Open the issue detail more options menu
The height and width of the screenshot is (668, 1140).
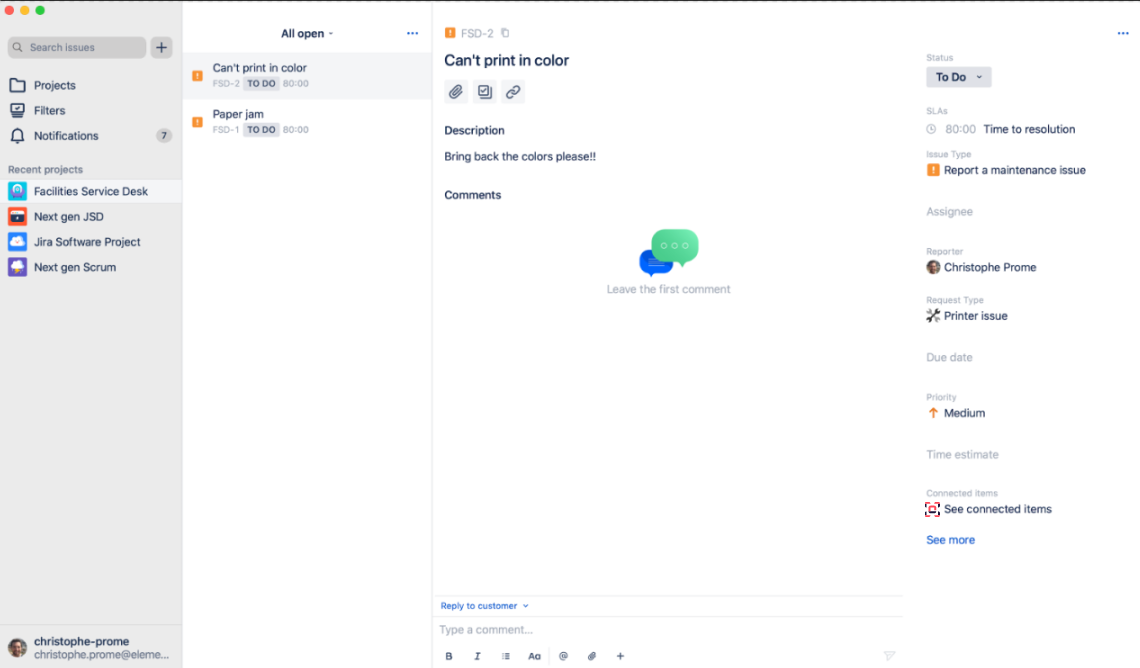(x=1122, y=33)
